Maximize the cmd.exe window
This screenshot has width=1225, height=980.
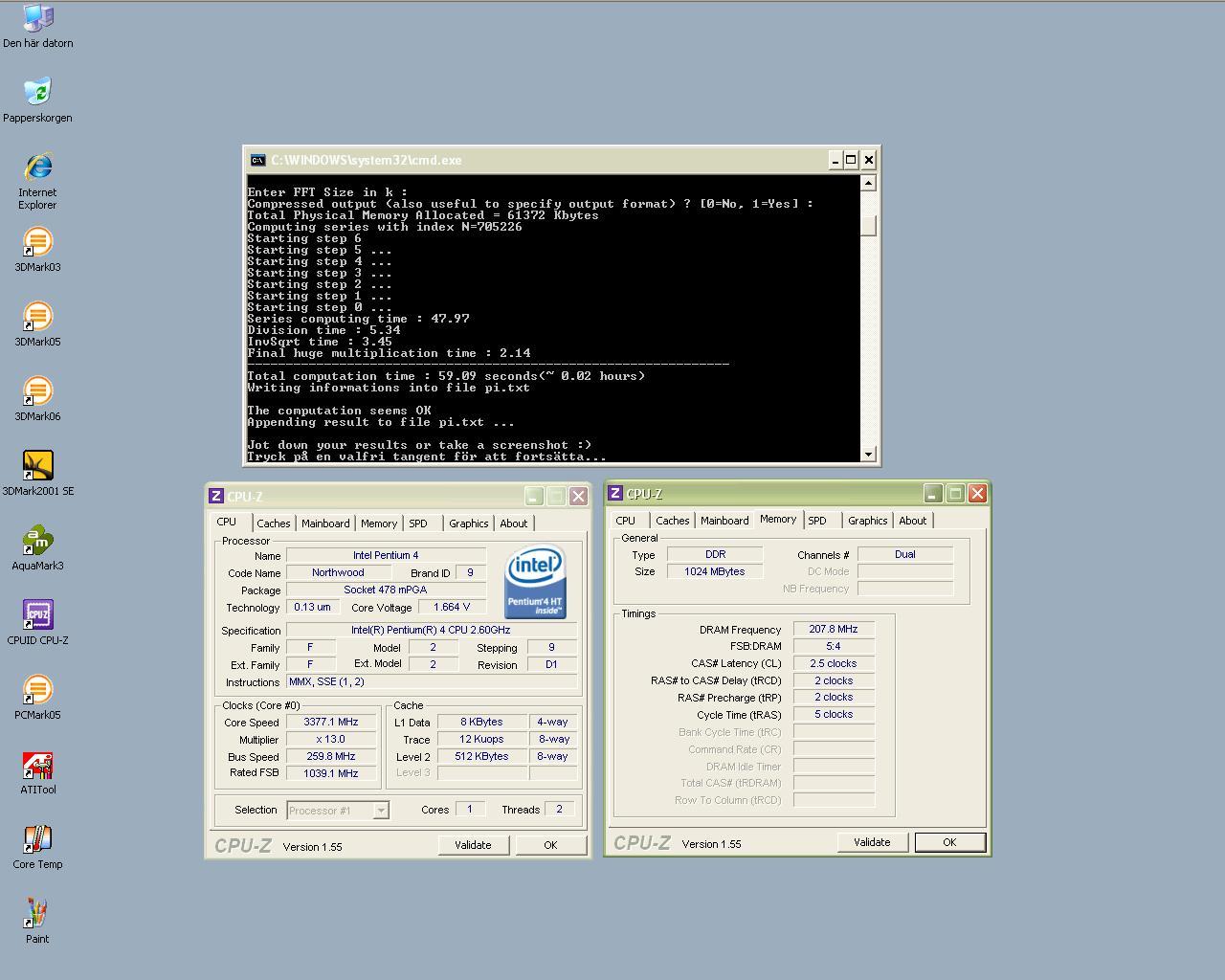(851, 160)
